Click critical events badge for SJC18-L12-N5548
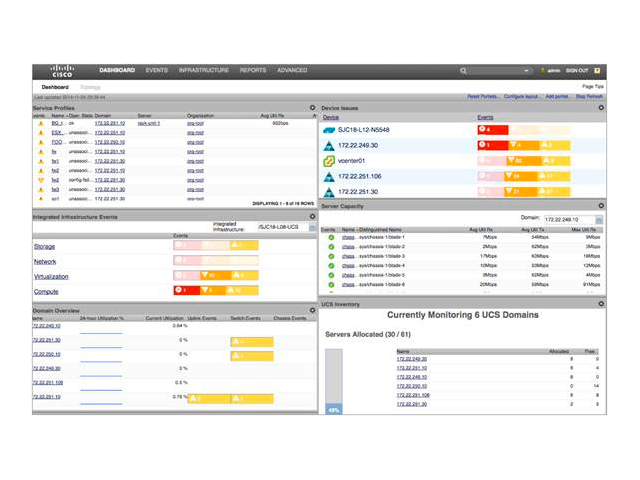The height and width of the screenshot is (480, 640). (493, 130)
